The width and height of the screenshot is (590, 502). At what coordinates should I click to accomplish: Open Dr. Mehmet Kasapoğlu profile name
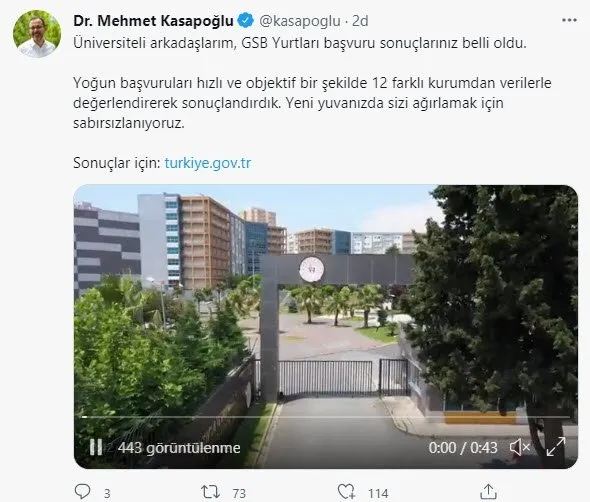point(154,21)
